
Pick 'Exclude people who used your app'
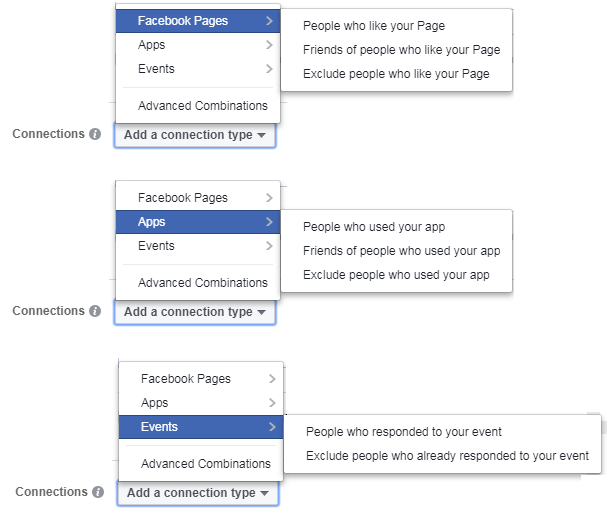396,275
